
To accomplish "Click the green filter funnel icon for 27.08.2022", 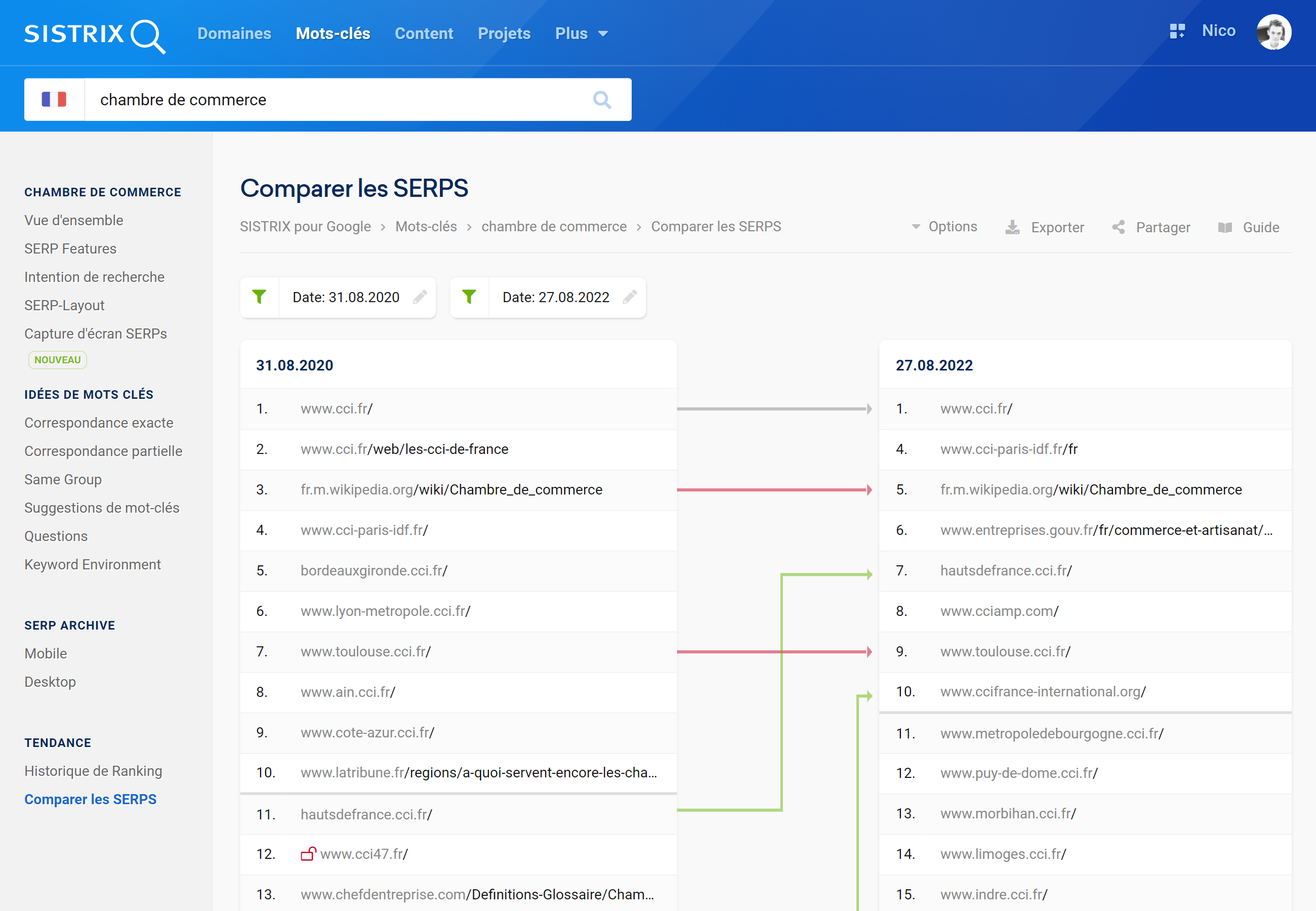I will click(x=469, y=297).
